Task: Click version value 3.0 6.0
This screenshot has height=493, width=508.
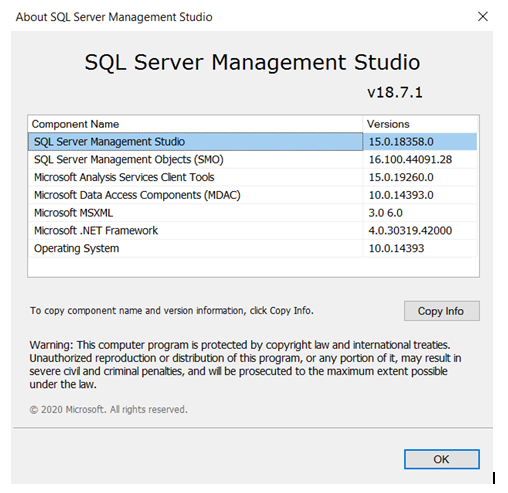Action: click(385, 213)
